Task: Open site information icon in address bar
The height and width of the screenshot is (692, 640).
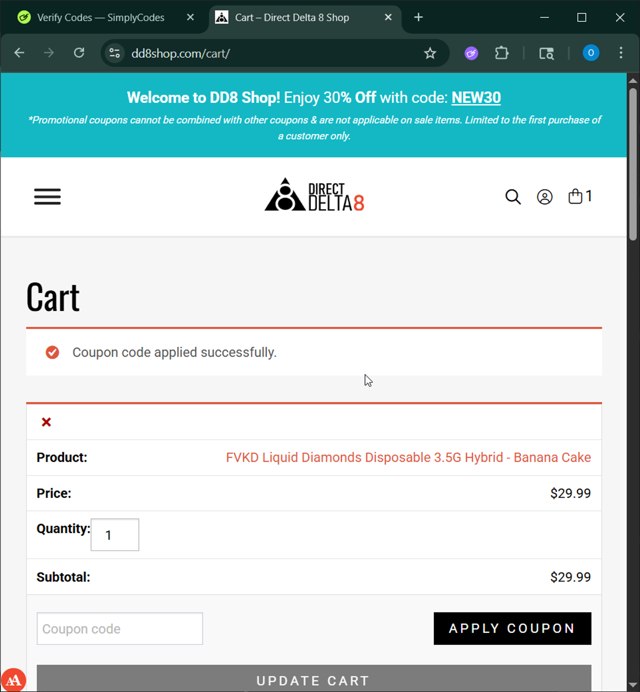Action: (x=114, y=53)
